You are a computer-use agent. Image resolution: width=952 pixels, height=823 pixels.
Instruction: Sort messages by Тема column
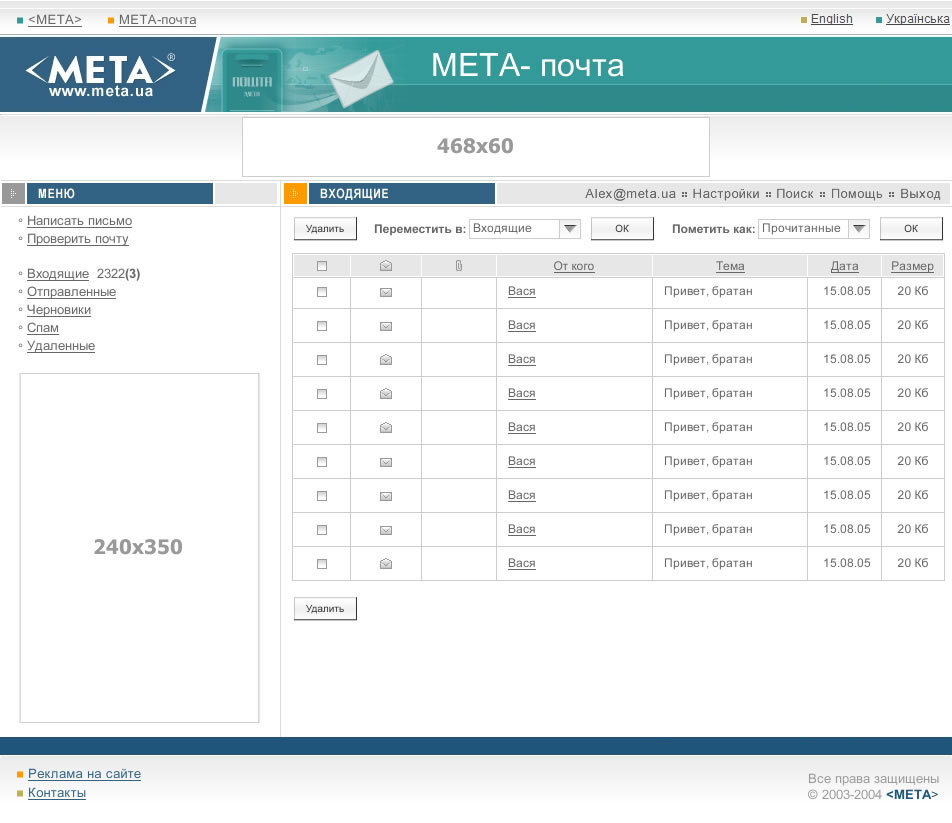point(730,266)
